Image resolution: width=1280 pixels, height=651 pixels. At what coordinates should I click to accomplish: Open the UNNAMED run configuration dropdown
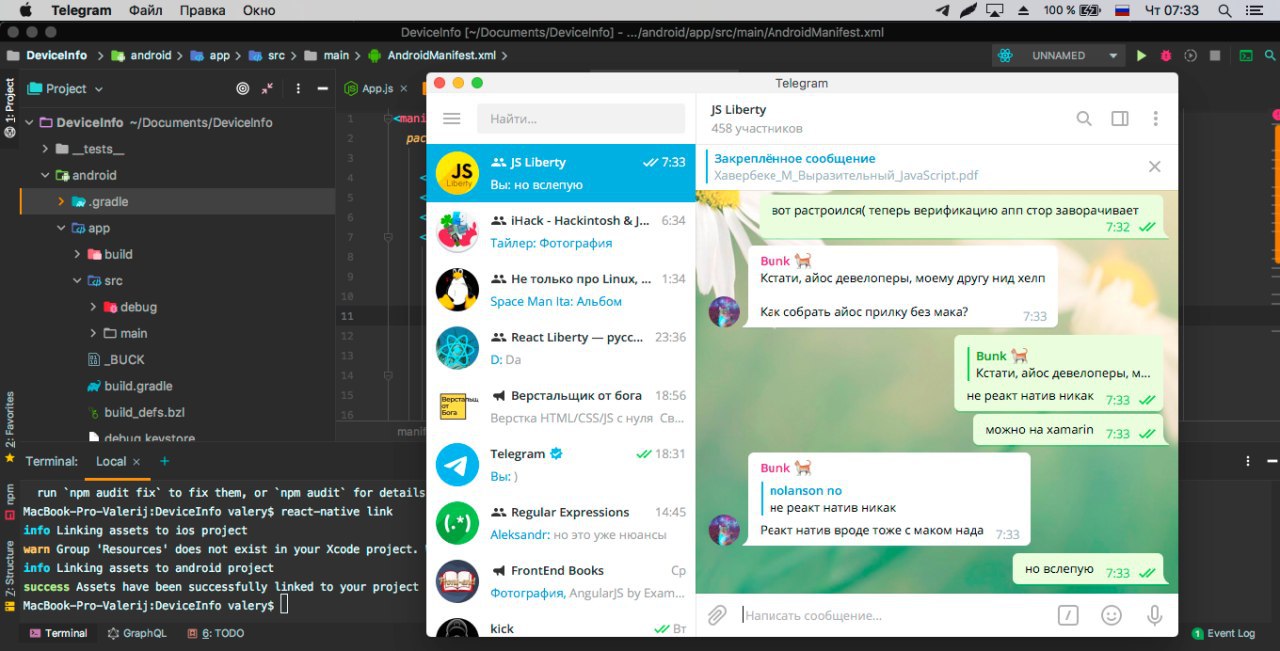pyautogui.click(x=1059, y=56)
